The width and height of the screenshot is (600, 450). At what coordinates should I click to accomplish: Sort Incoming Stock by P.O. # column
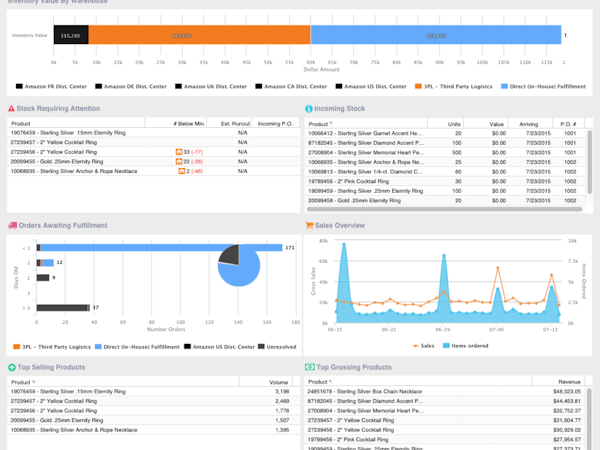pyautogui.click(x=568, y=124)
